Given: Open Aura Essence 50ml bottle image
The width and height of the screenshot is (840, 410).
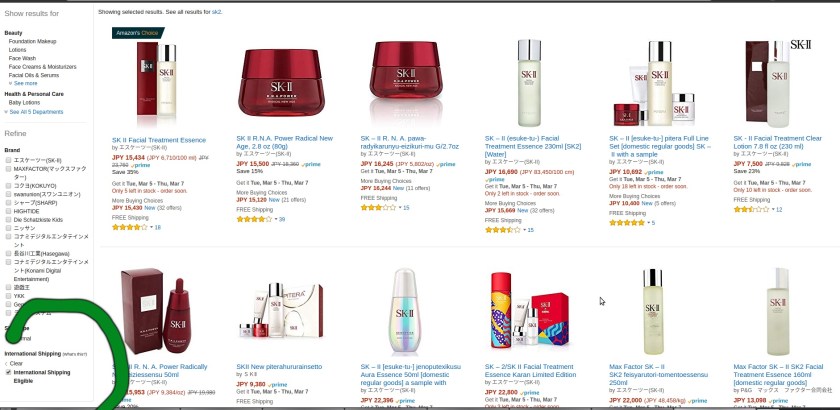Looking at the screenshot, I should 405,311.
